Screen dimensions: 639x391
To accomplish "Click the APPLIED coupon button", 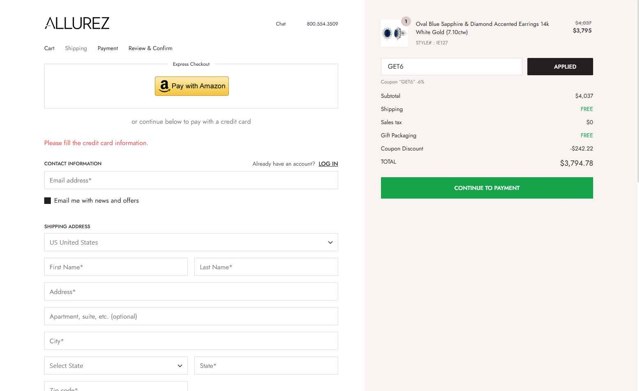I will coord(560,66).
